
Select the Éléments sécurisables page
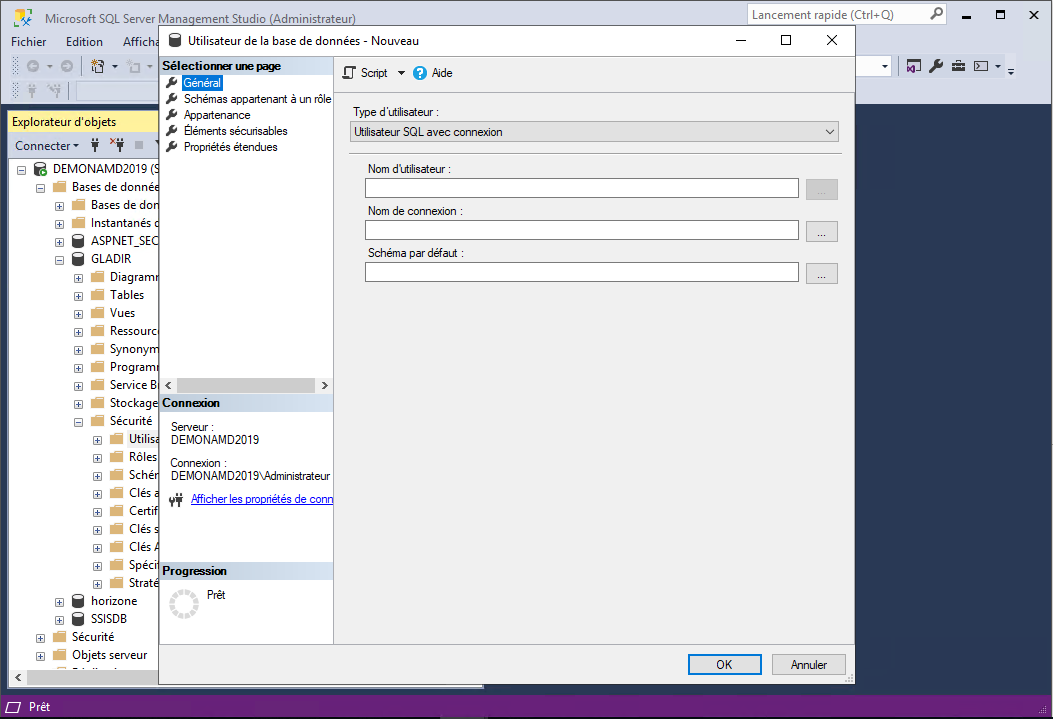(235, 131)
